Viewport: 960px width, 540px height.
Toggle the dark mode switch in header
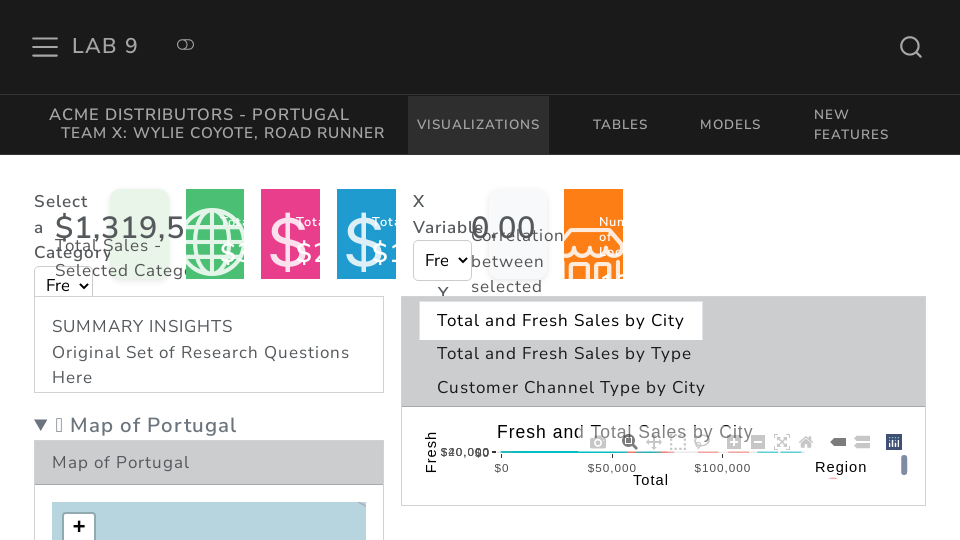pyautogui.click(x=185, y=45)
